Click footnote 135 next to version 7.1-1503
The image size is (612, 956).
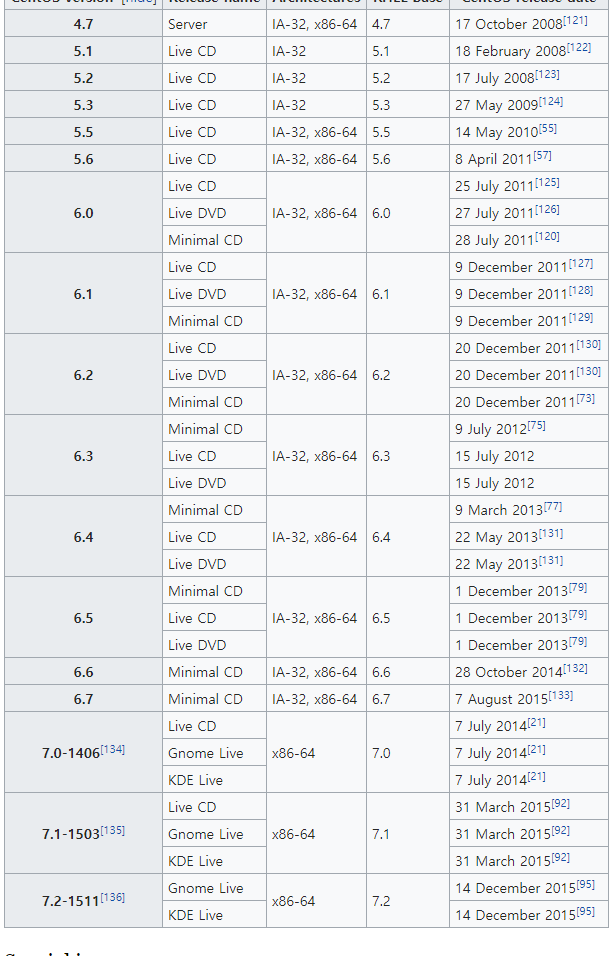tap(113, 830)
